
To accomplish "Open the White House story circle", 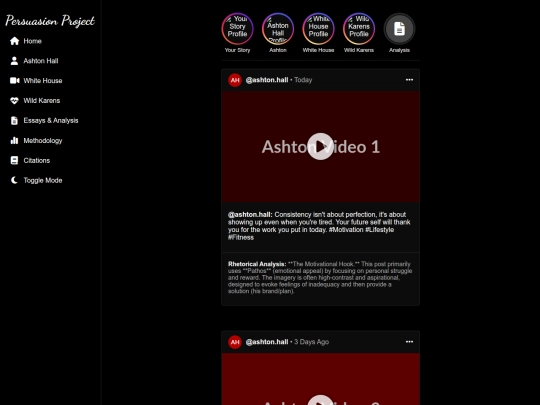I will click(318, 29).
